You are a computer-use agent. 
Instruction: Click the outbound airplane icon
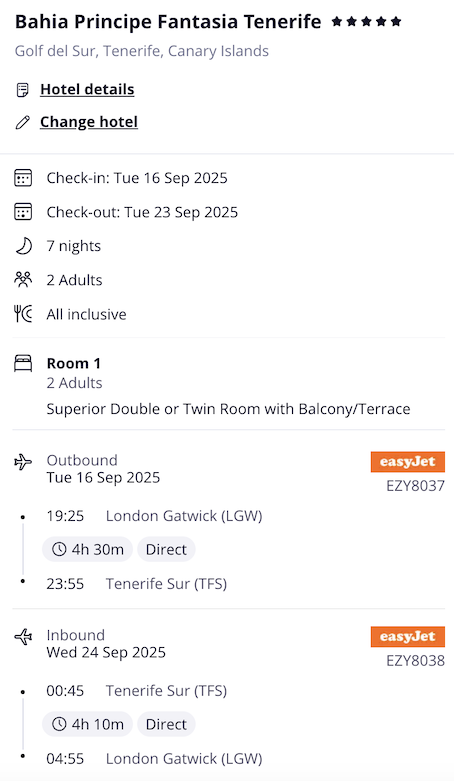(x=23, y=462)
